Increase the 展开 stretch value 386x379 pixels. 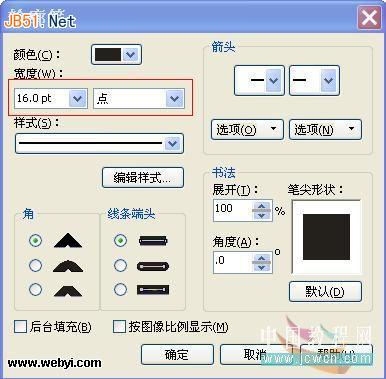[262, 206]
